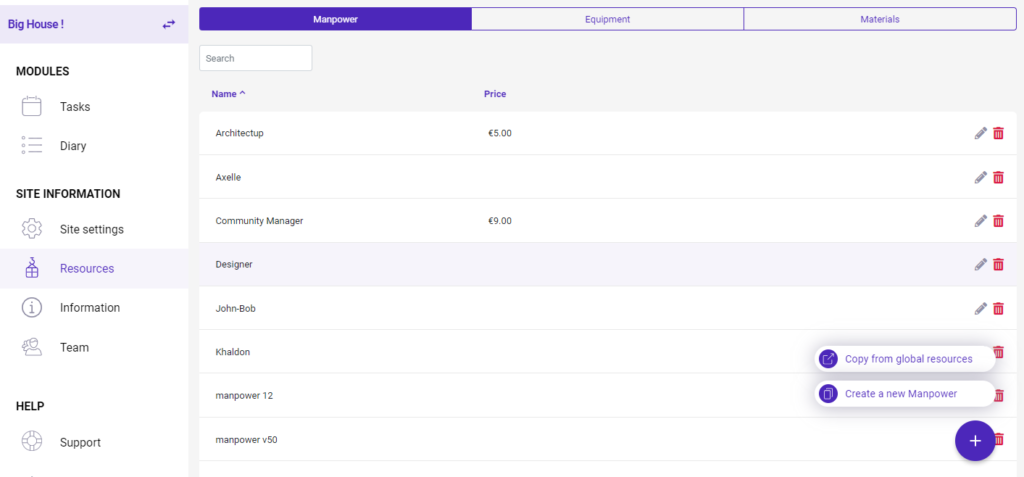Open the Information page
The image size is (1024, 477).
(x=90, y=308)
